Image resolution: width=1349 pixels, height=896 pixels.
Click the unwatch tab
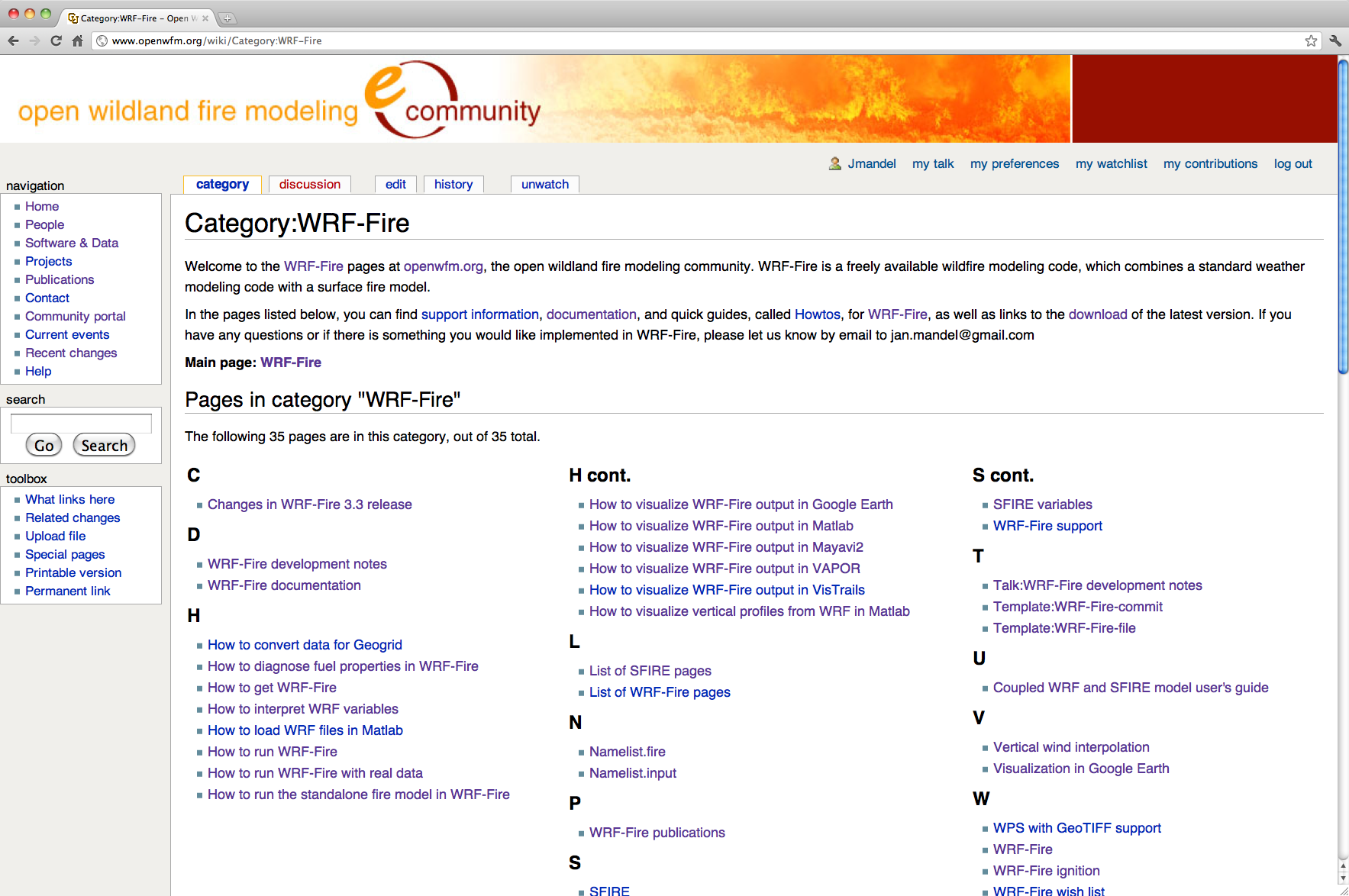pos(545,185)
